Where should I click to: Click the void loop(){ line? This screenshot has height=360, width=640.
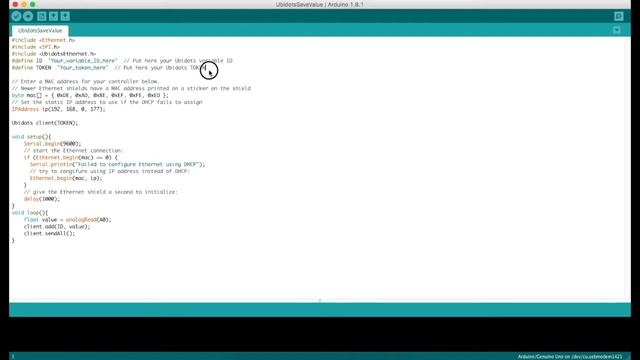30,213
